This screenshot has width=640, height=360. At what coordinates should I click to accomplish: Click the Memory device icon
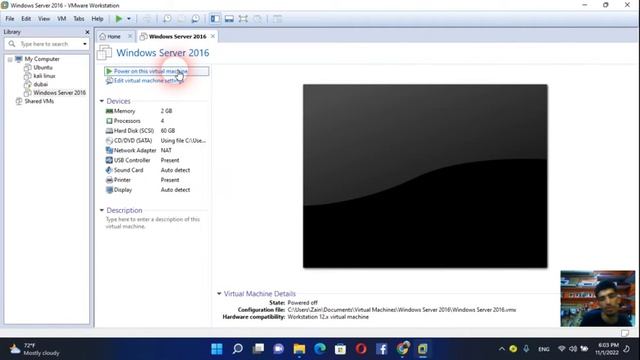[x=109, y=111]
